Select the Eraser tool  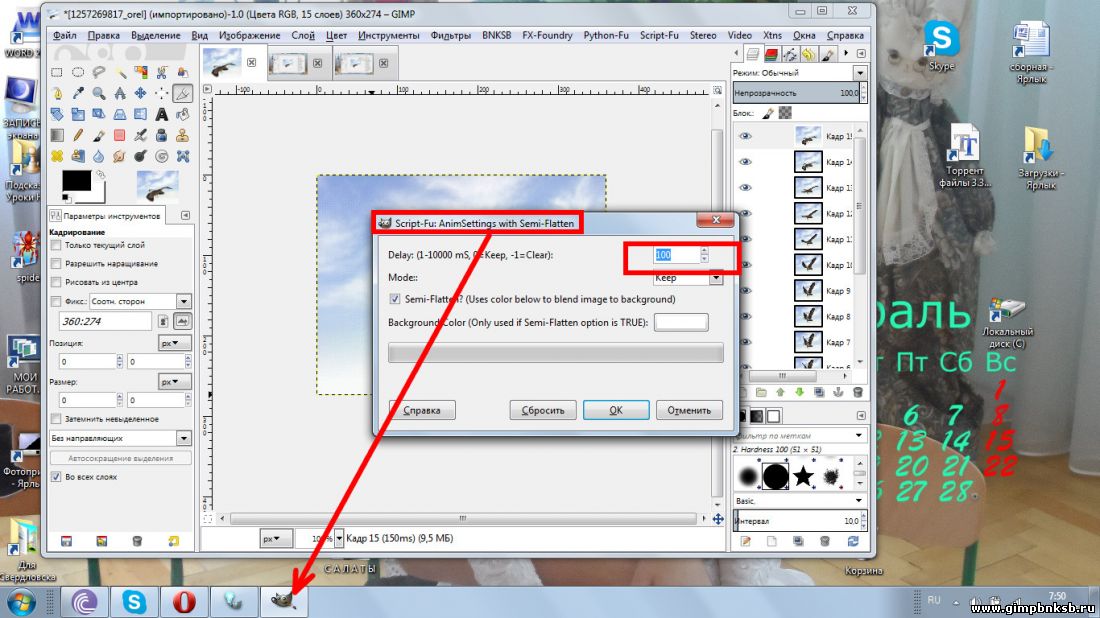(120, 135)
